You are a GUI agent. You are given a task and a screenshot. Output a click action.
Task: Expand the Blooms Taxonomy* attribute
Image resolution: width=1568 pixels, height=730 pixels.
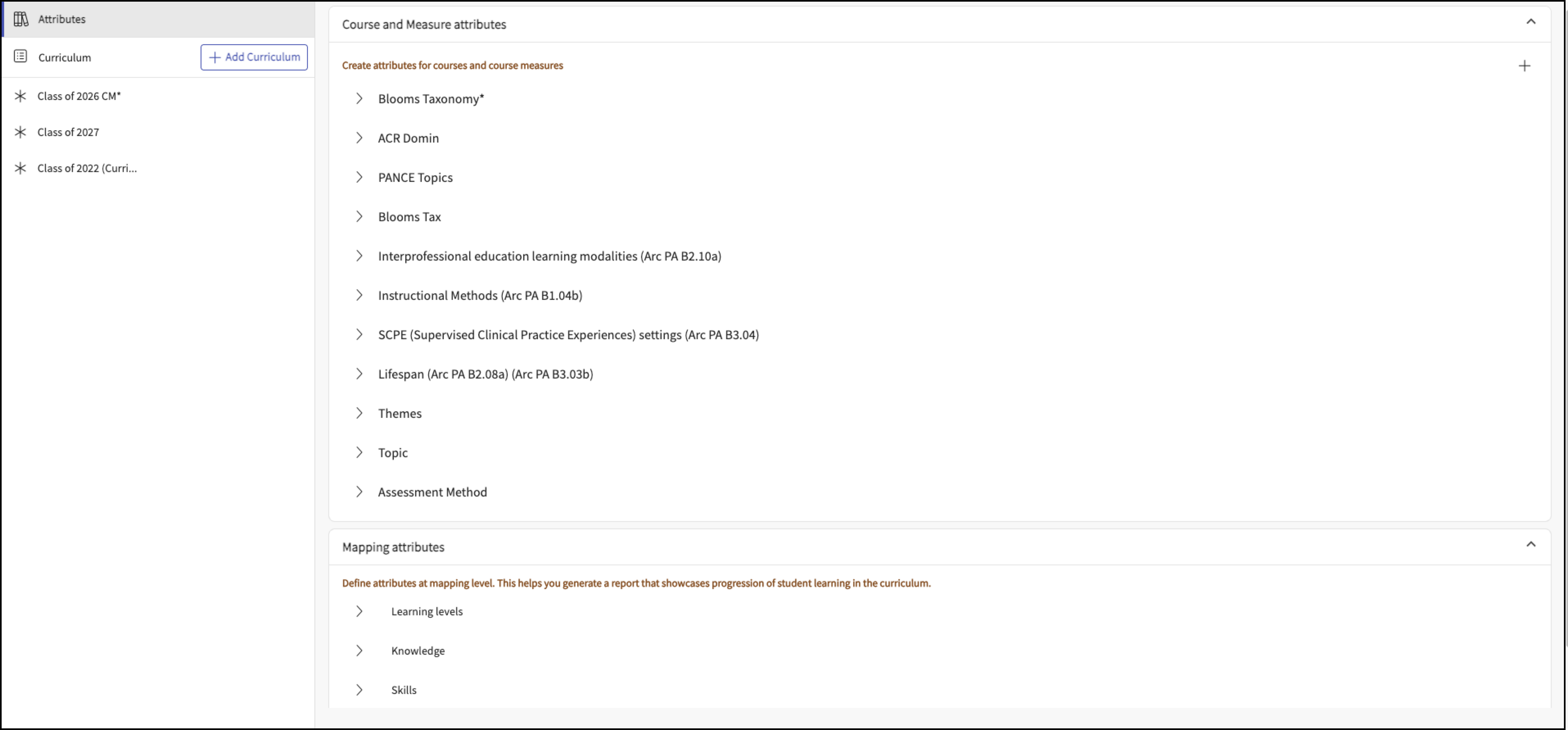359,99
